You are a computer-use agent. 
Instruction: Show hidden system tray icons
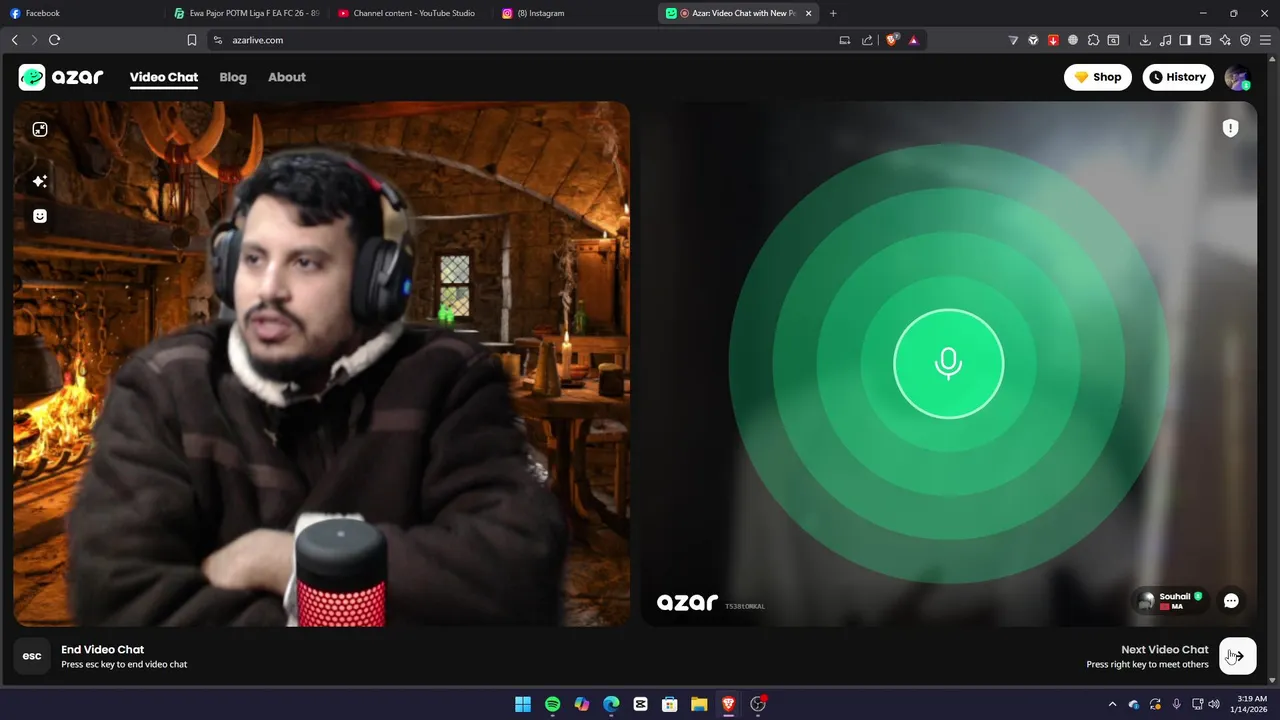[x=1112, y=704]
